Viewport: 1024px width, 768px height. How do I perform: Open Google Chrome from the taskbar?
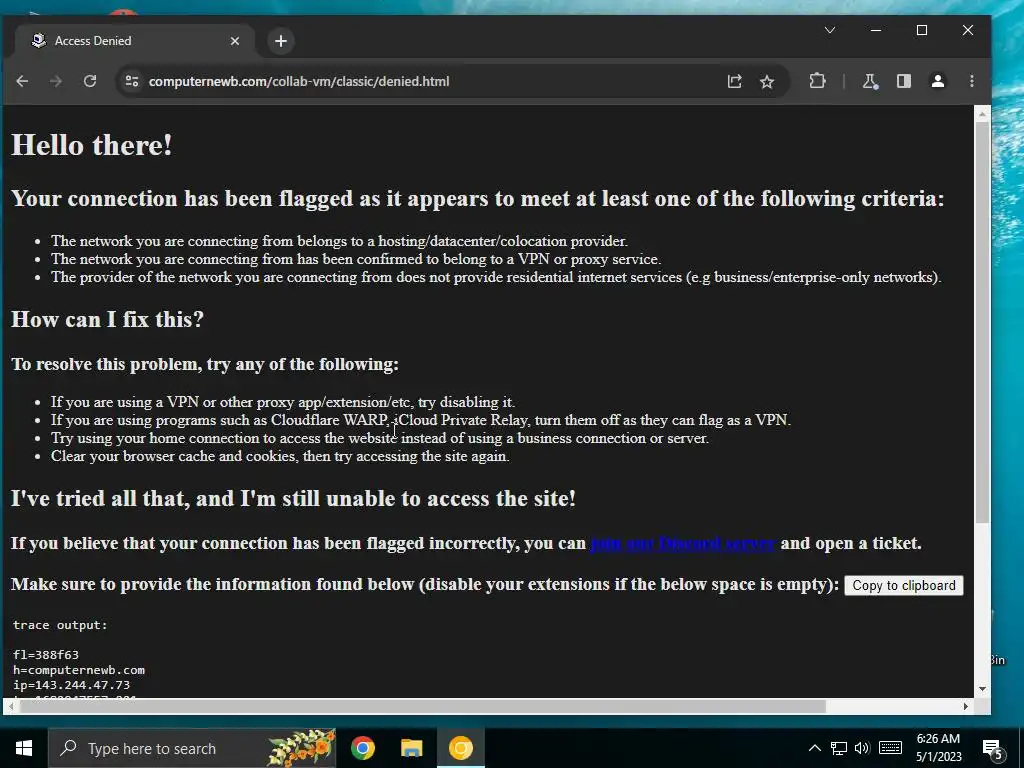[362, 748]
